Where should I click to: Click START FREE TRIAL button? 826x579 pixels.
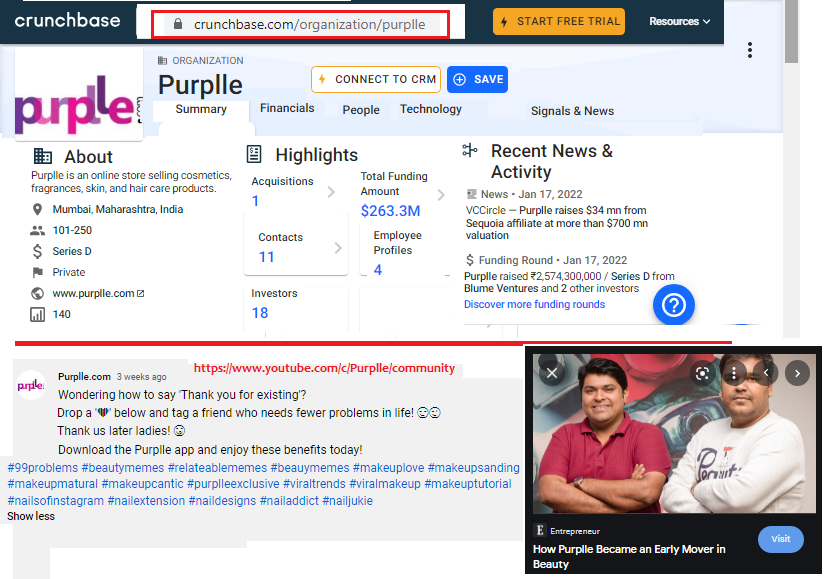559,22
